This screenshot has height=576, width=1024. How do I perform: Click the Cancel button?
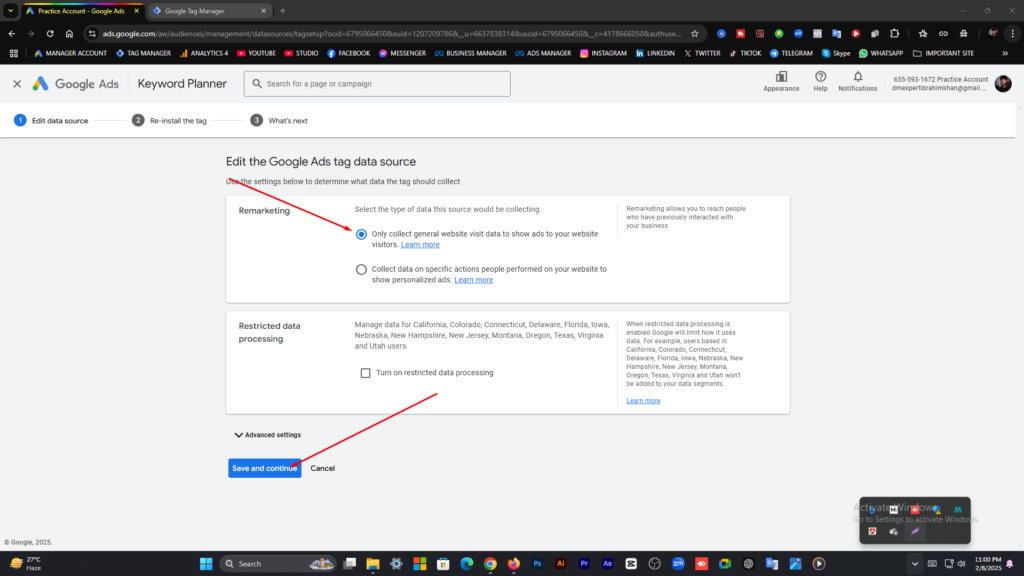tap(323, 468)
